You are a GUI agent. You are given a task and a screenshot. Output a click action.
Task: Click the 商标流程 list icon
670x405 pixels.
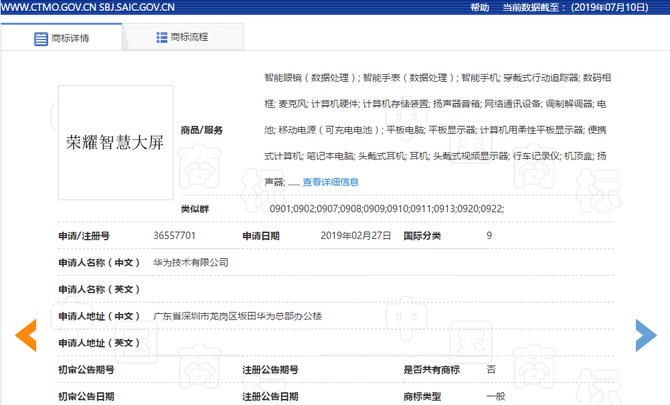coord(162,38)
